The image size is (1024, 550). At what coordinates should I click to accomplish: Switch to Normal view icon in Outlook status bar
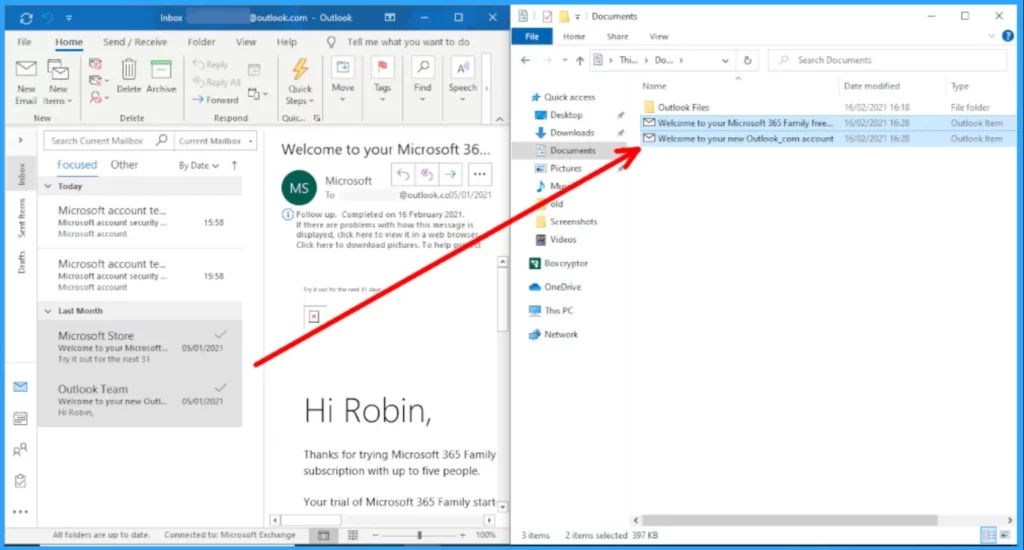(323, 535)
